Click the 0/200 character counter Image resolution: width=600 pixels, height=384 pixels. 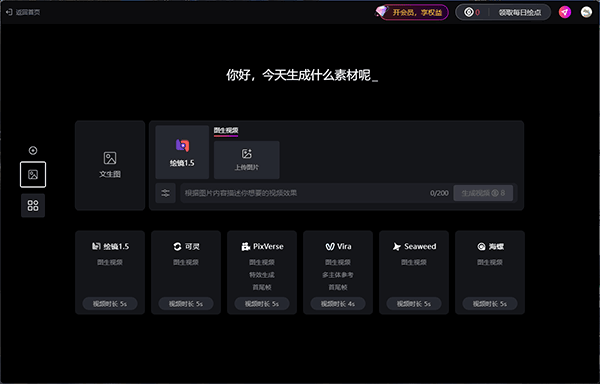[x=439, y=193]
